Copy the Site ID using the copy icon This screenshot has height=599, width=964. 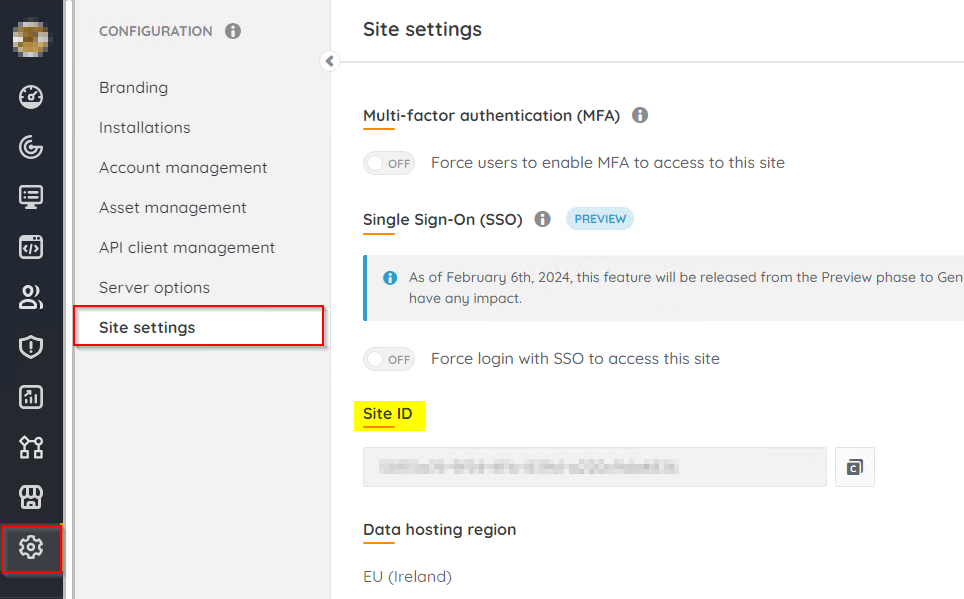pos(855,466)
